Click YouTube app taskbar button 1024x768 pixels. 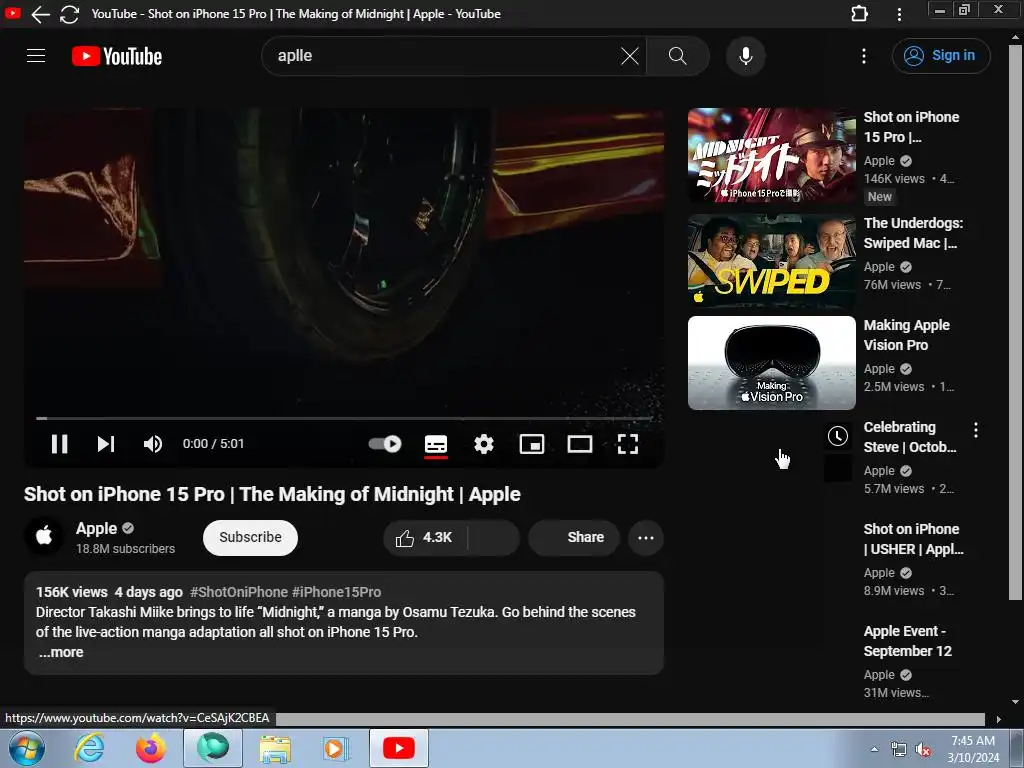[398, 748]
